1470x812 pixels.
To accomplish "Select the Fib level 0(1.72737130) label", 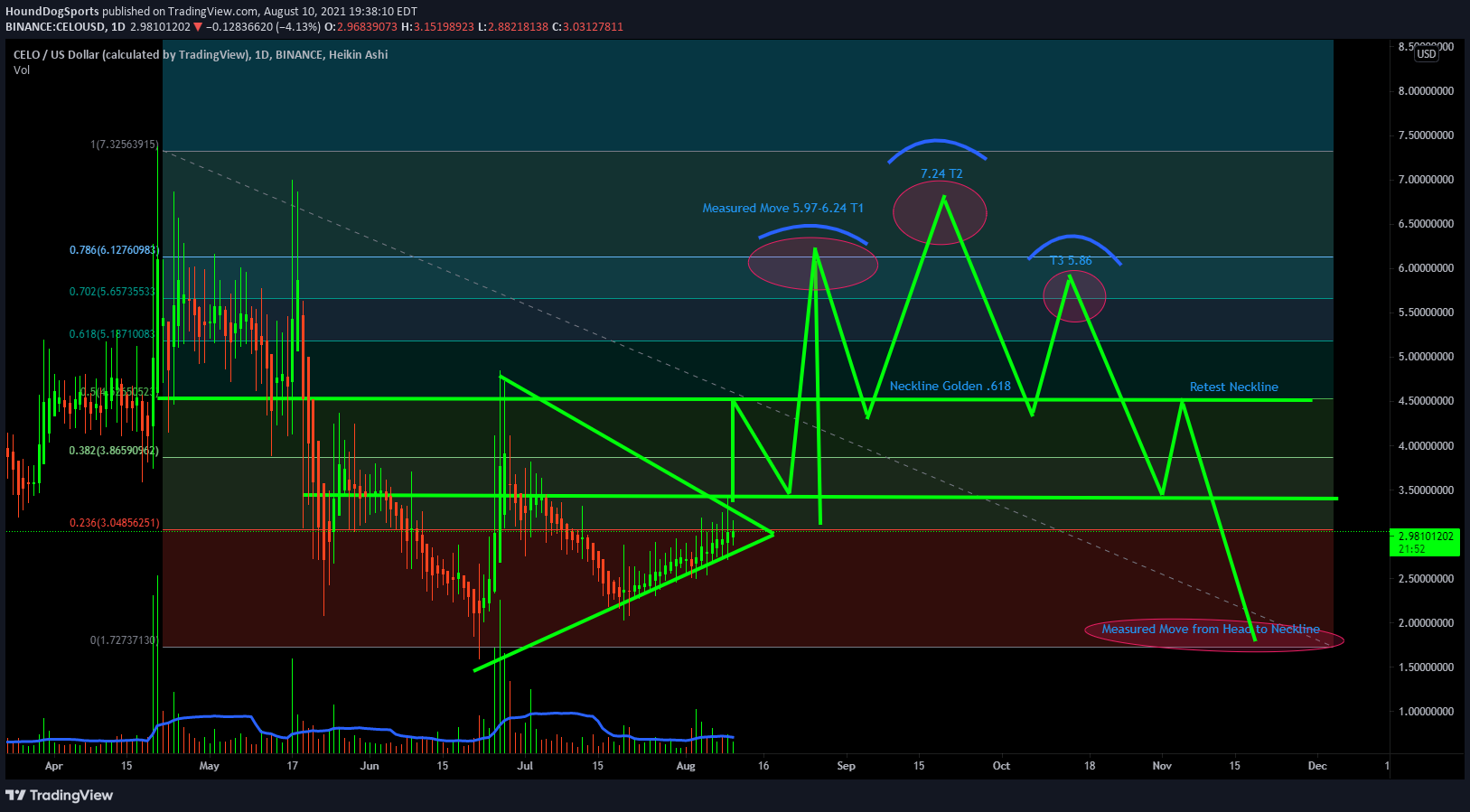I will point(124,640).
